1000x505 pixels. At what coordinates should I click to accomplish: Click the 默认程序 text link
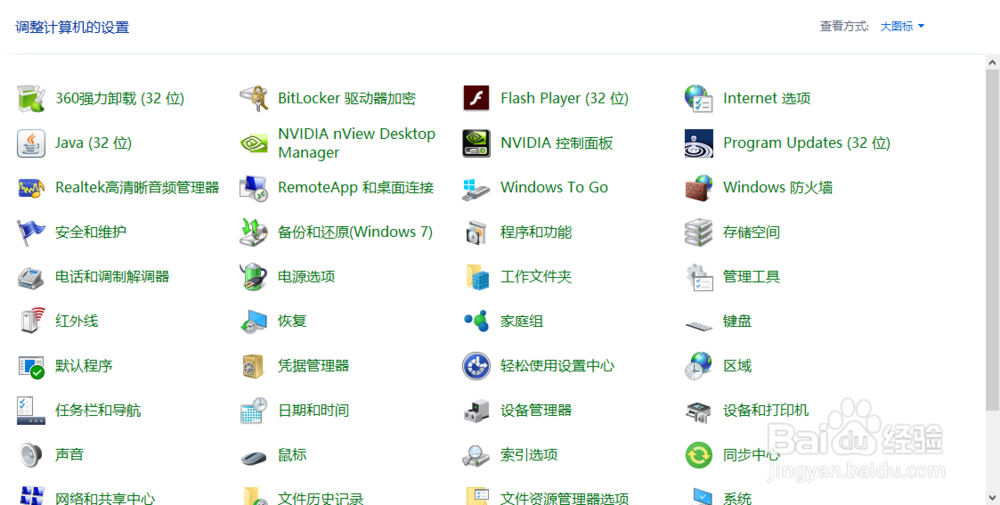pos(84,367)
